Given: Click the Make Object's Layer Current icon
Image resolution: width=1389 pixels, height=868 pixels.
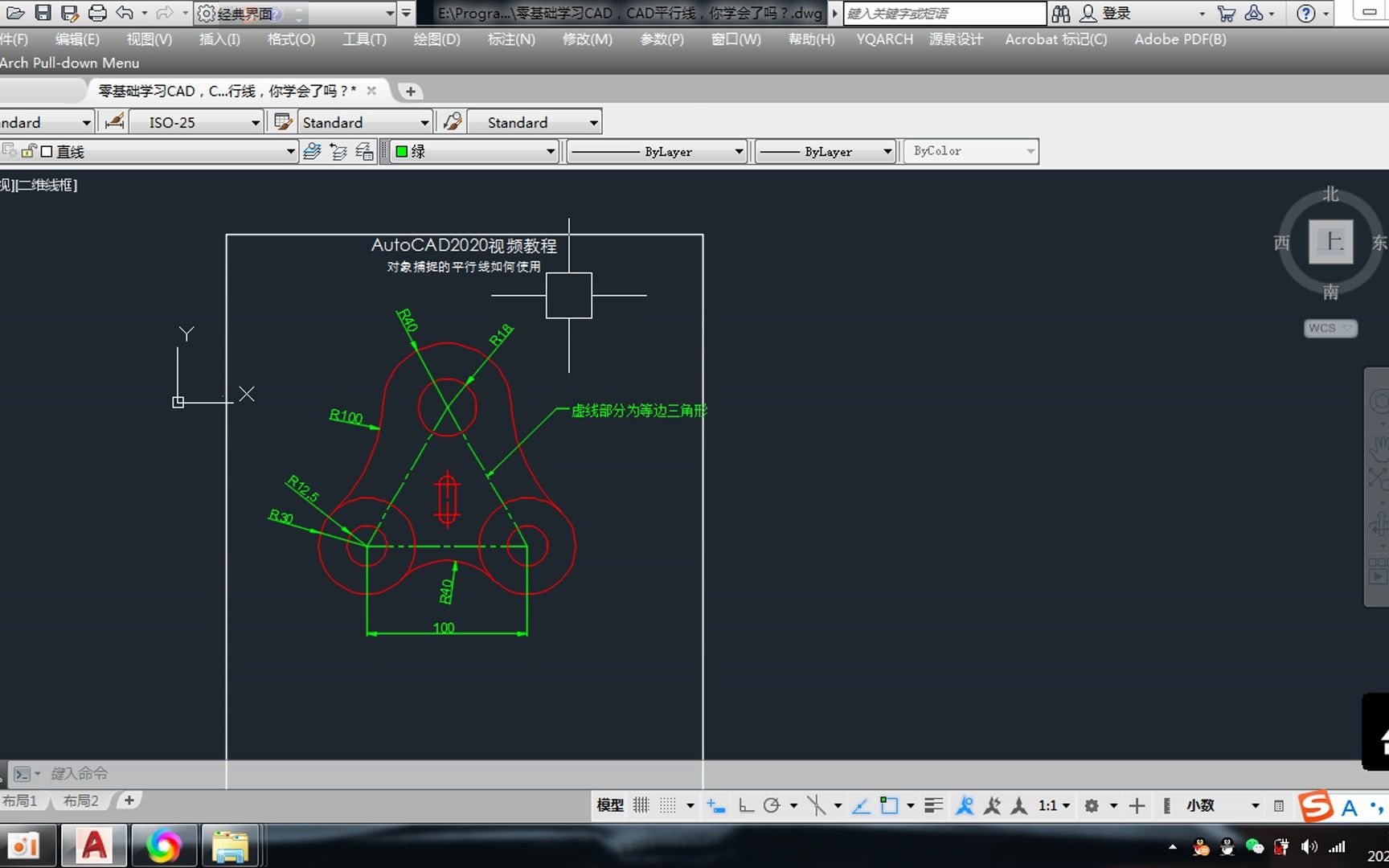Looking at the screenshot, I should (x=313, y=151).
